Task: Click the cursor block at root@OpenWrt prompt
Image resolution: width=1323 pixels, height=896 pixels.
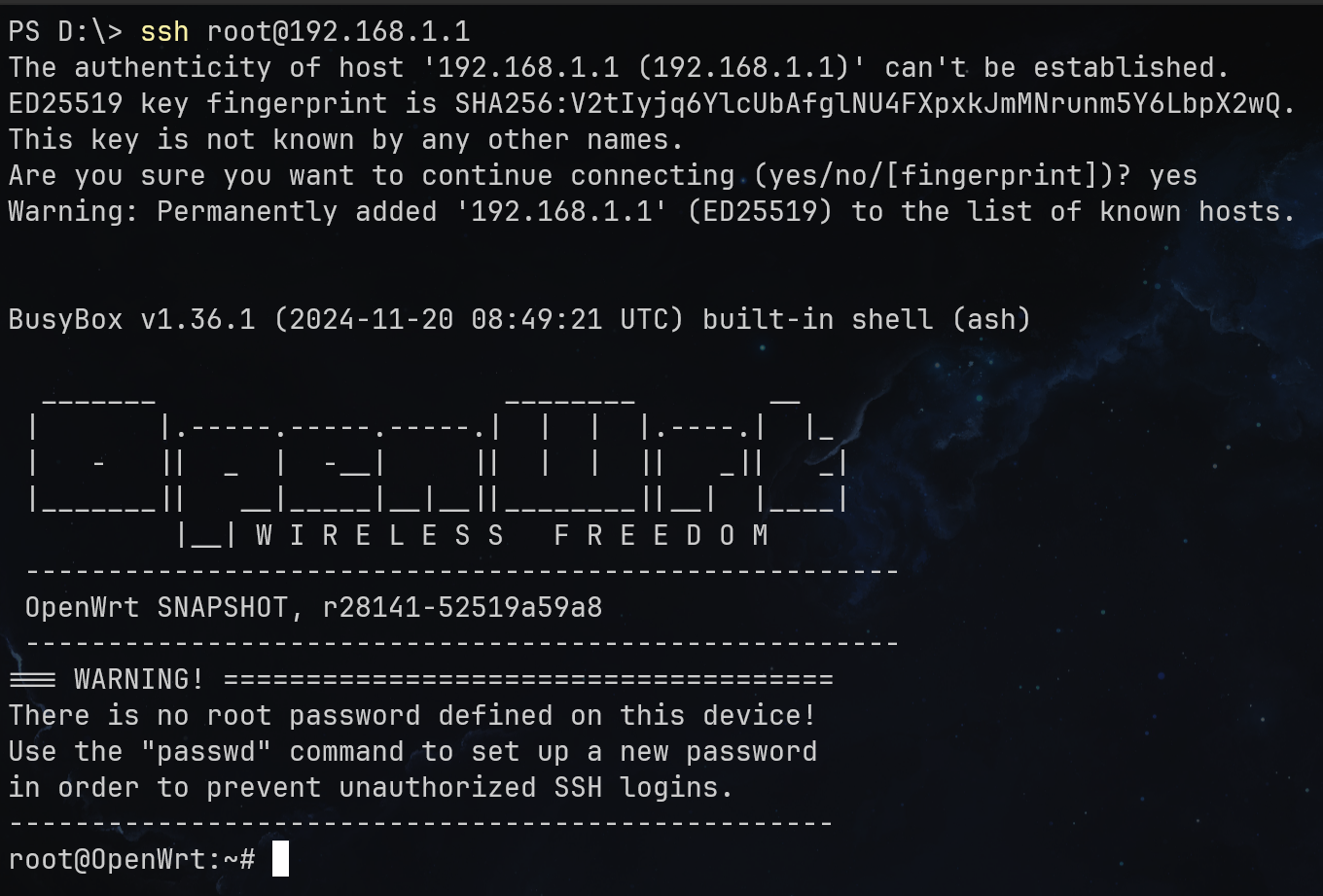Action: [x=280, y=859]
